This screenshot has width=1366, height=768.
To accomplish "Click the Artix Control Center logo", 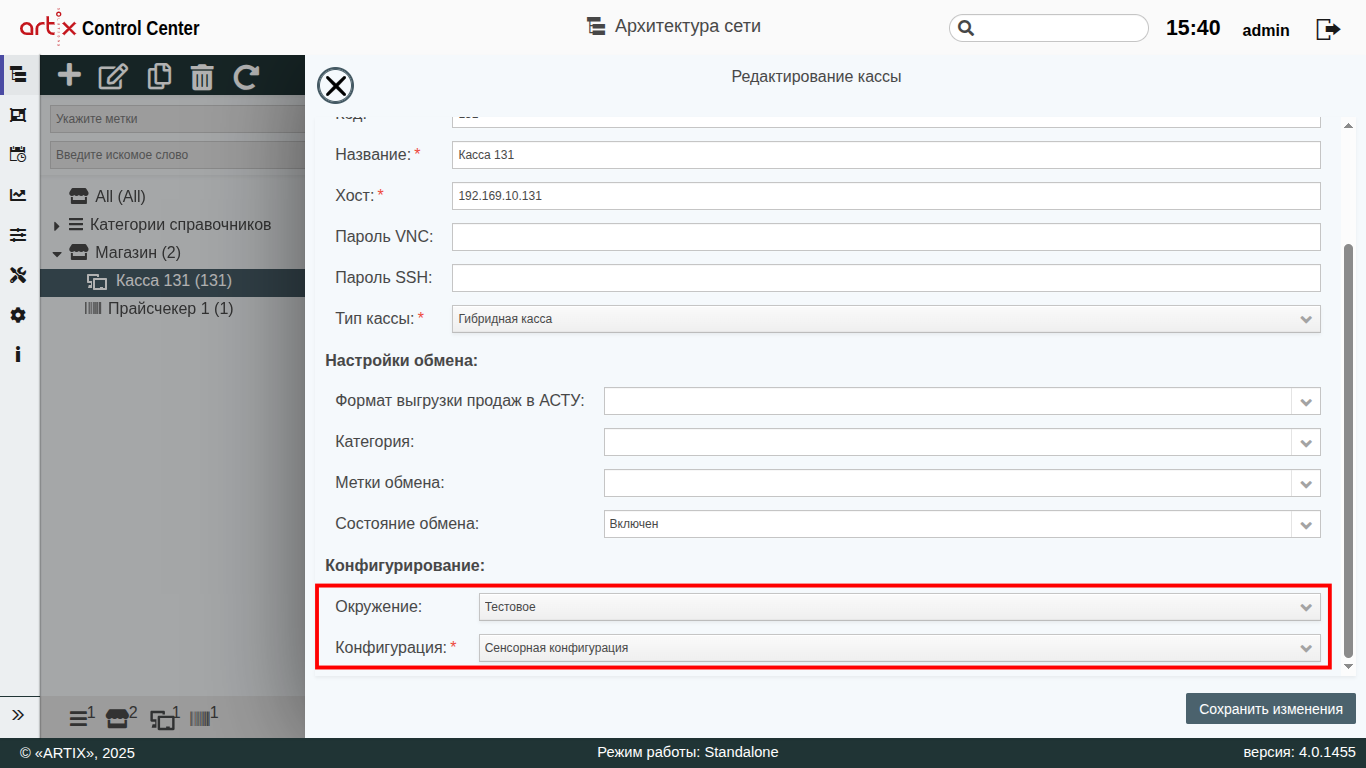I will tap(110, 28).
